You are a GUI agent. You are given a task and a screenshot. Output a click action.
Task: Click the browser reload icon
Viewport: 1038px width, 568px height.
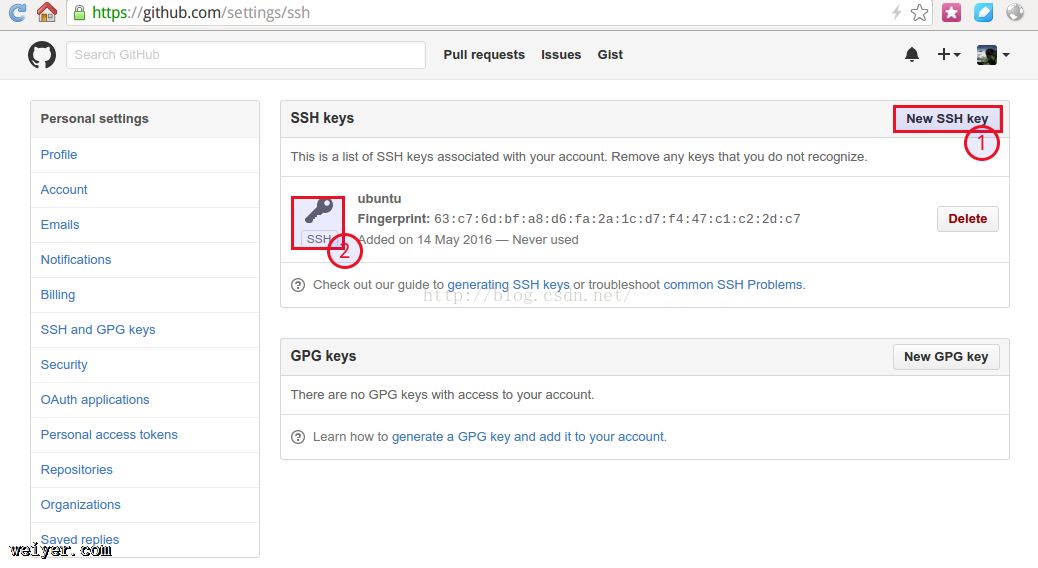[x=17, y=13]
